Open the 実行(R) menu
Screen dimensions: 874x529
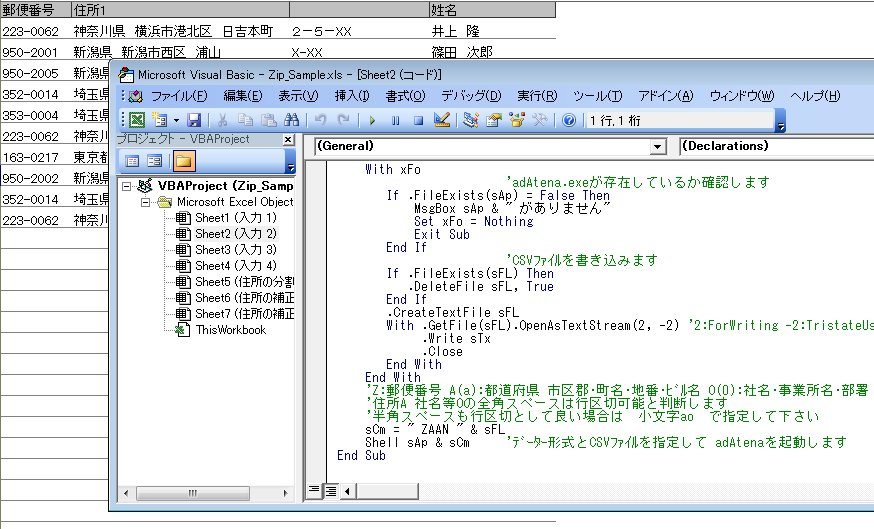point(537,96)
